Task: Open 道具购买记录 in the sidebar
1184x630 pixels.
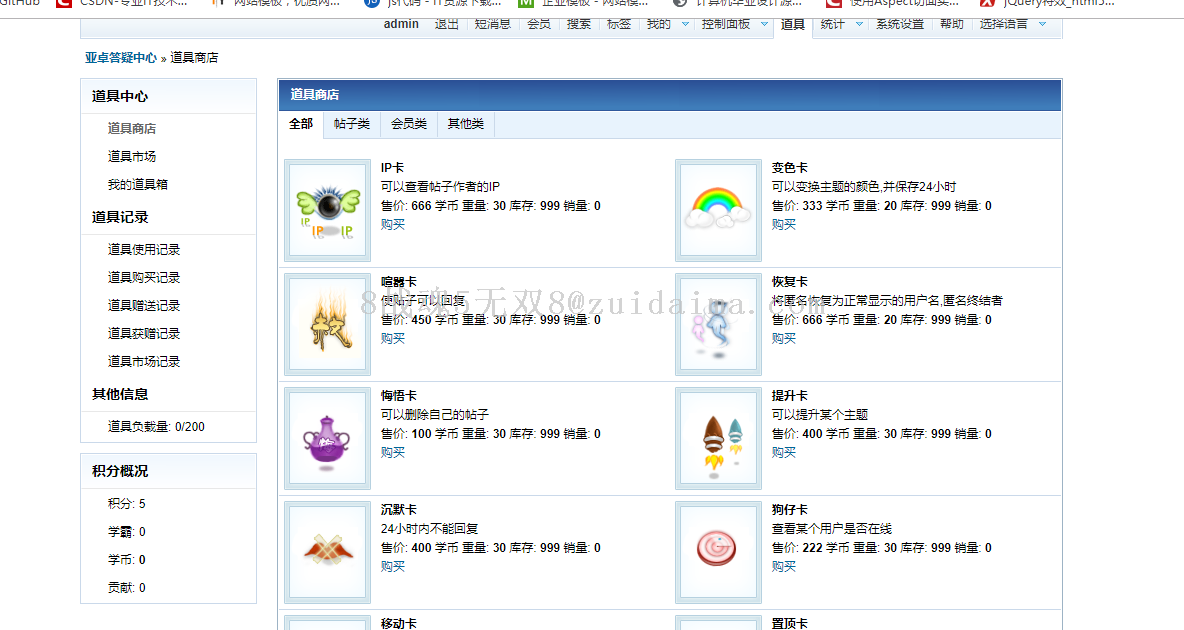Action: (144, 277)
